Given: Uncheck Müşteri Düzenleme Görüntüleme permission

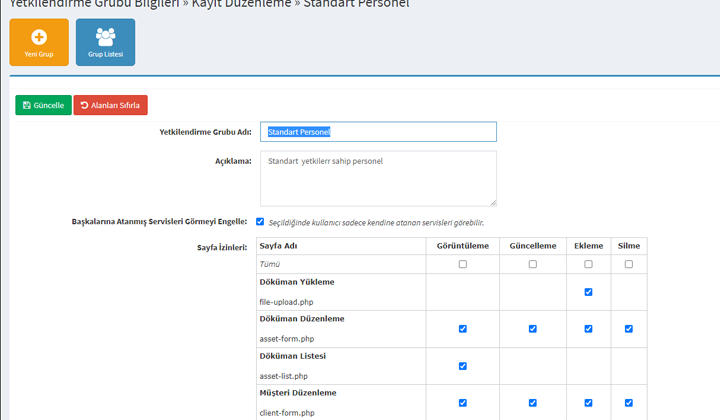Looking at the screenshot, I should pyautogui.click(x=462, y=403).
